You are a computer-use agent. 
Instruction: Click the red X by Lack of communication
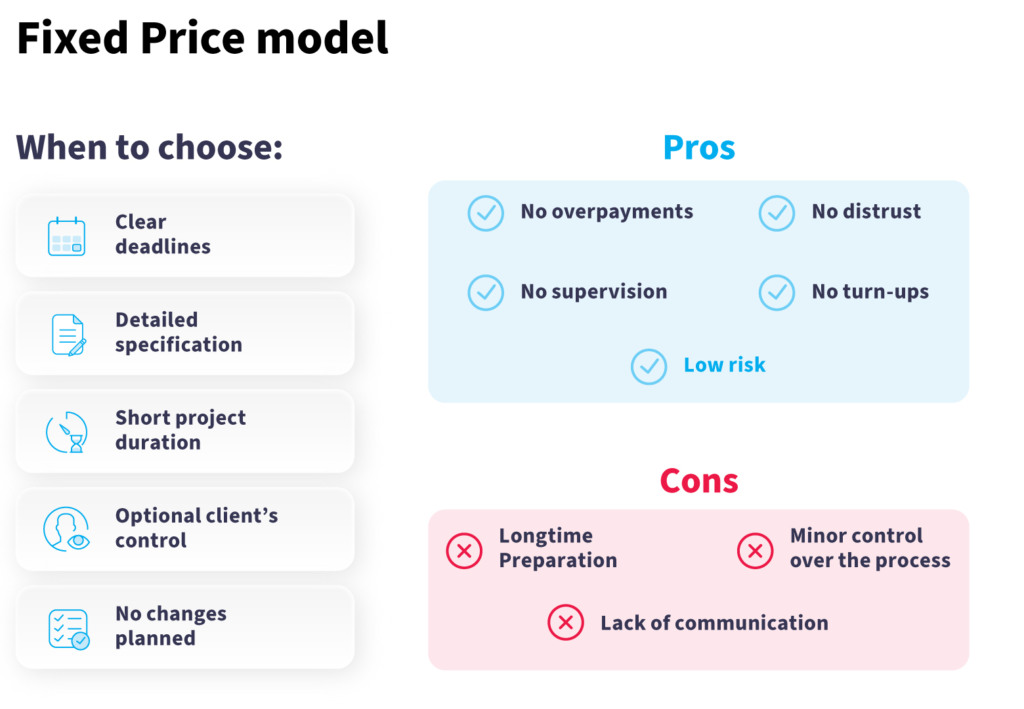click(566, 622)
